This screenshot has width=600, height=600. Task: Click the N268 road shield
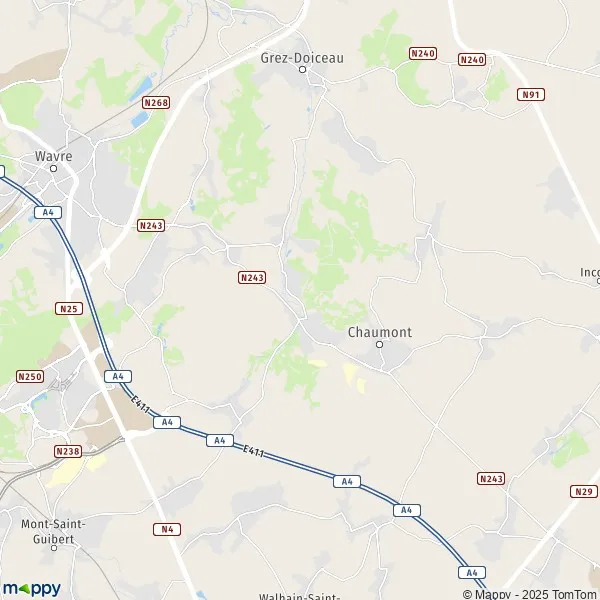(156, 103)
